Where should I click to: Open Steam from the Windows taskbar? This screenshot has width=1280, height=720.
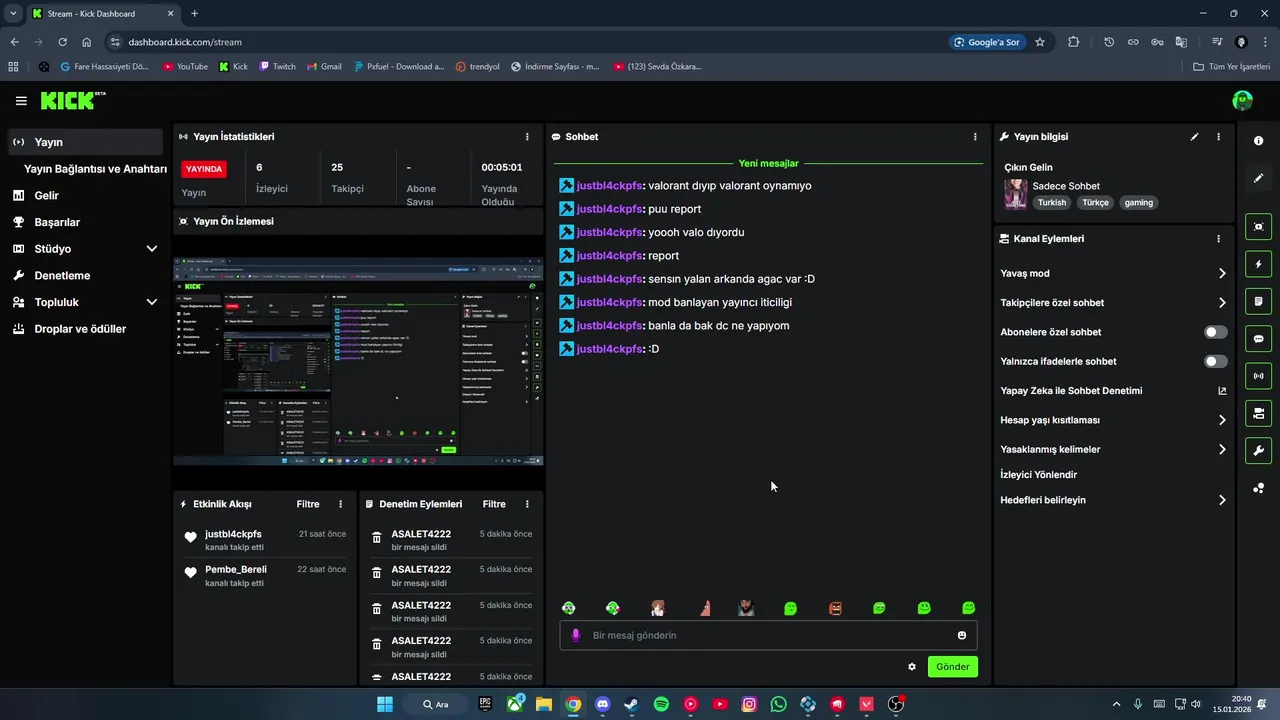point(631,704)
